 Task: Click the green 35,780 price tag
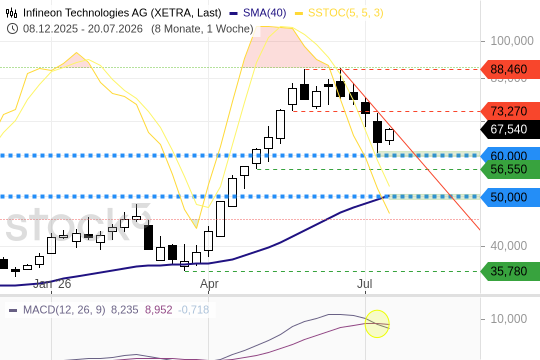[510, 271]
